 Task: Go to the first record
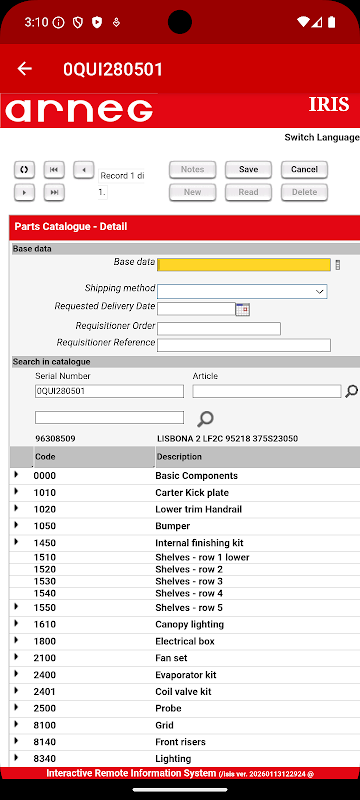[x=54, y=169]
